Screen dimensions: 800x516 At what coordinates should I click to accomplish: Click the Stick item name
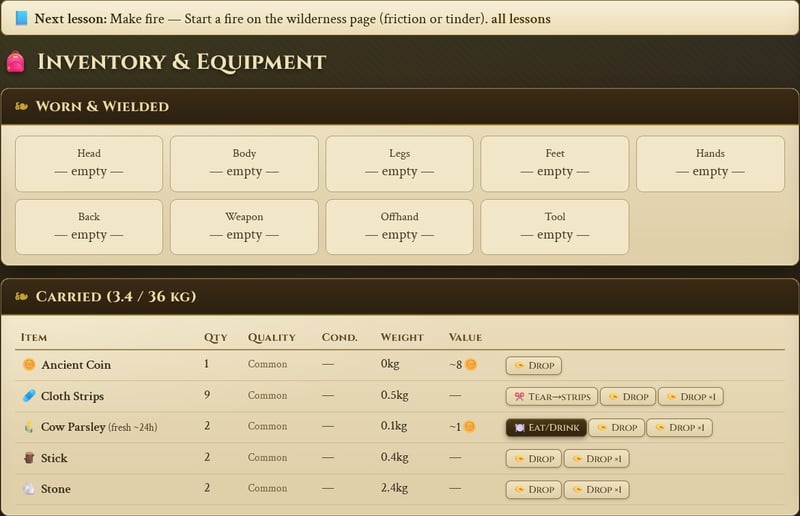[x=54, y=458]
